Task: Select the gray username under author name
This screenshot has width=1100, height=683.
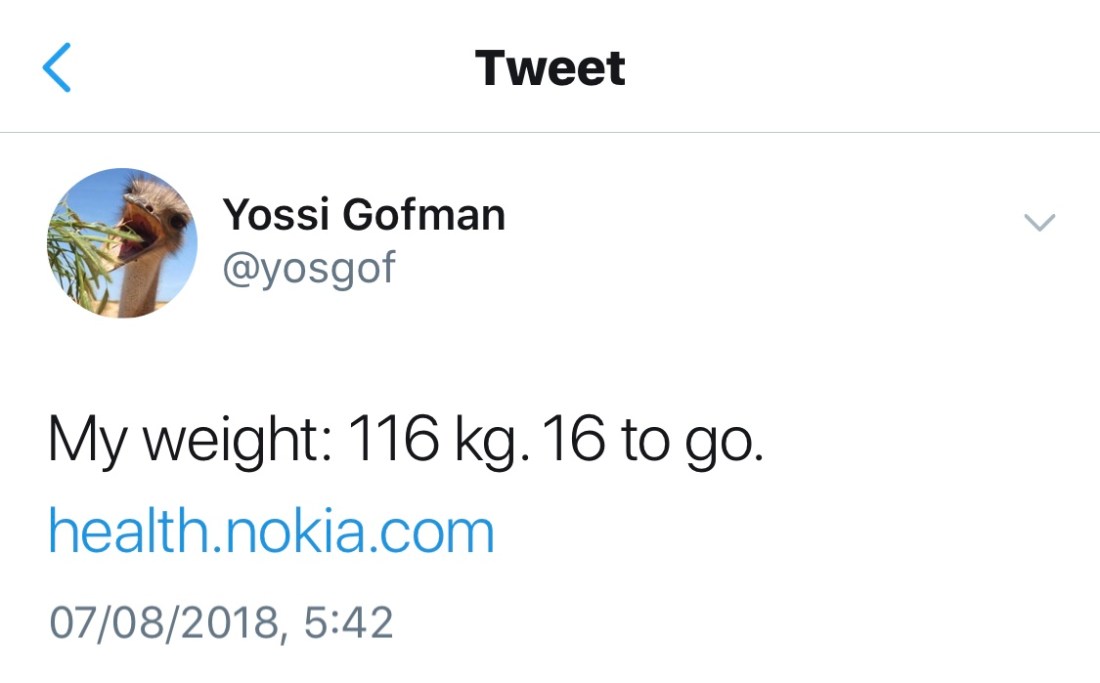Action: coord(309,268)
